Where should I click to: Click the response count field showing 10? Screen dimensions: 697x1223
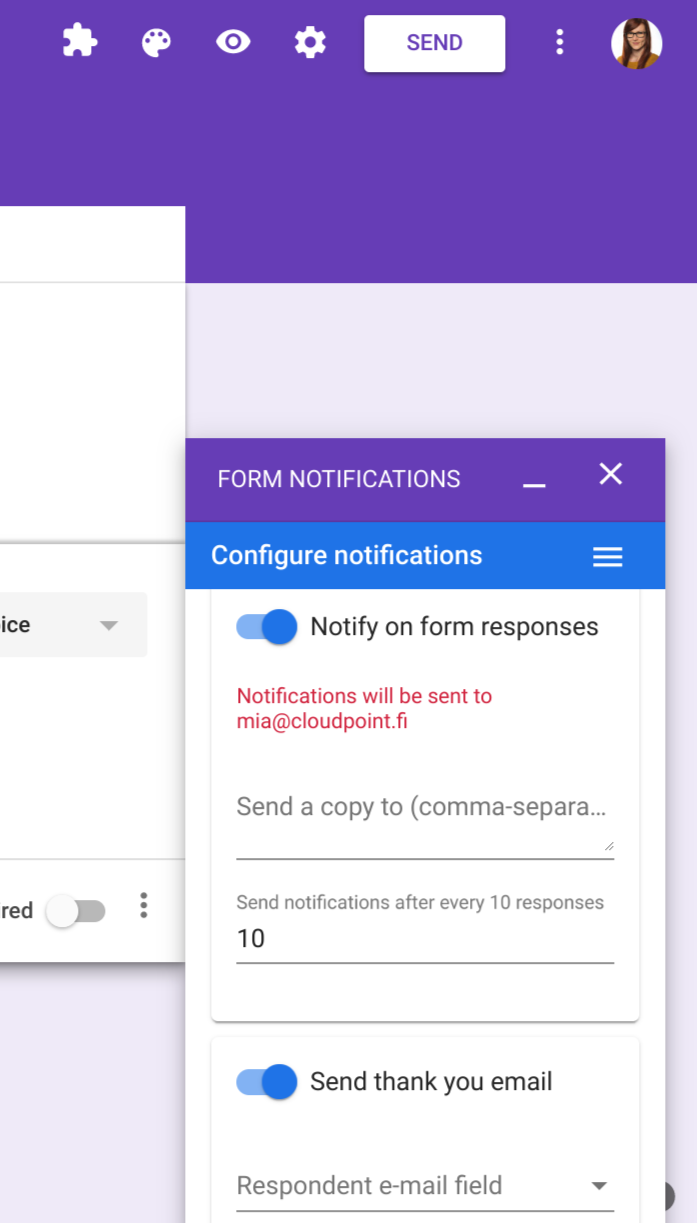(x=425, y=939)
